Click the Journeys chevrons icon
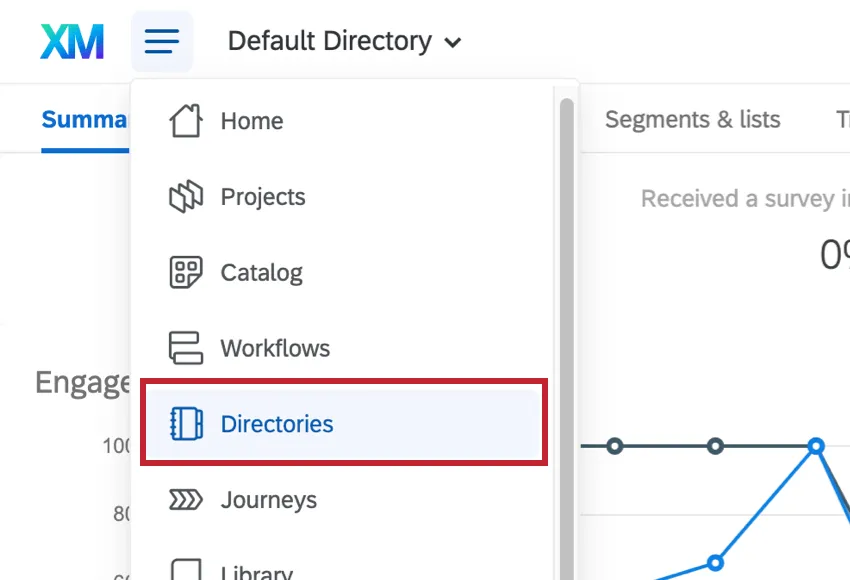The width and height of the screenshot is (850, 580). tap(186, 500)
